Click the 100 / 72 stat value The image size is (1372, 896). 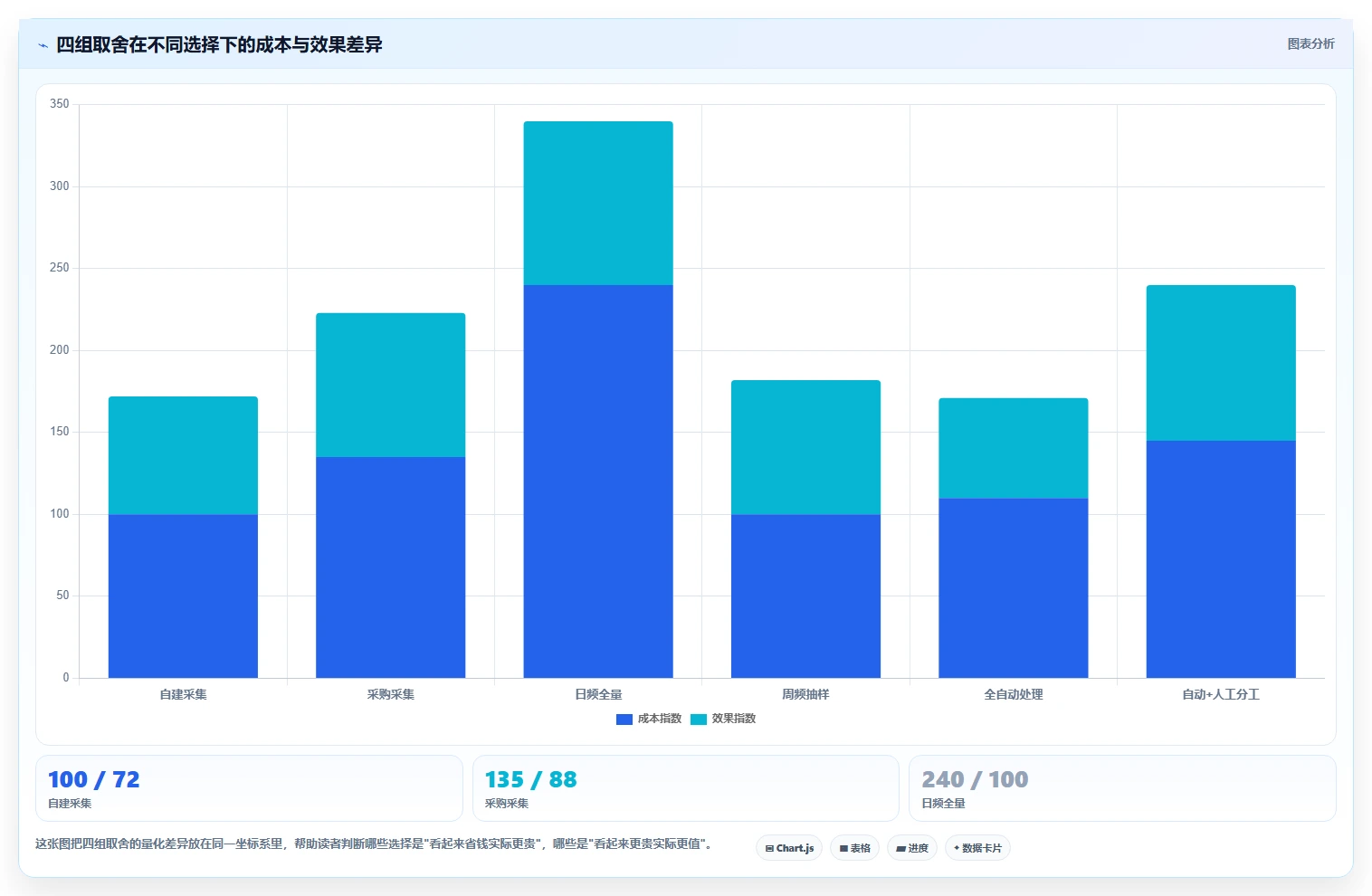pyautogui.click(x=94, y=779)
